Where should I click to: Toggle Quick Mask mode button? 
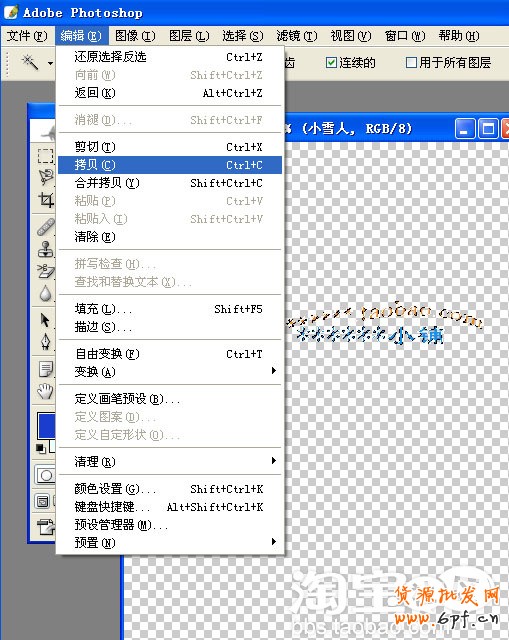pos(45,476)
